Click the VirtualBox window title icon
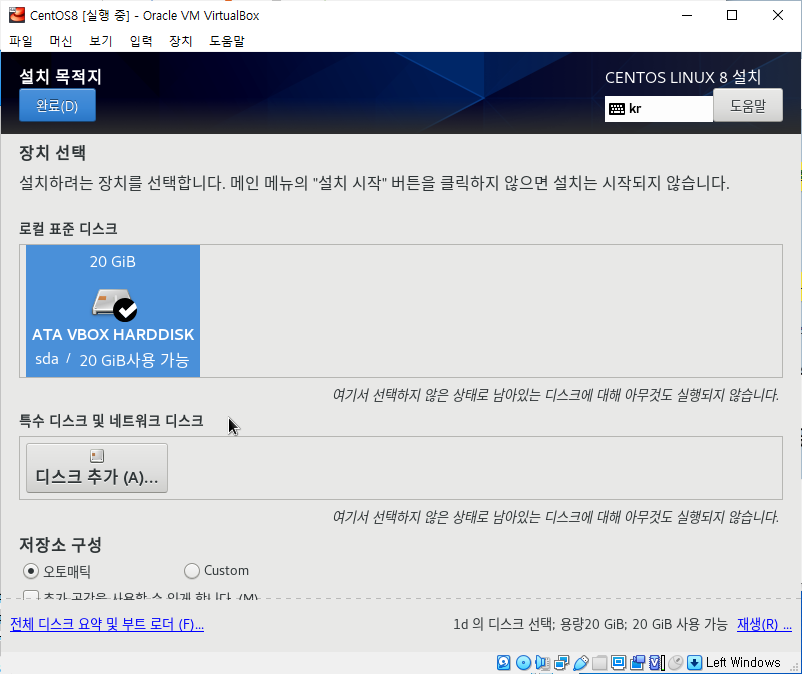Screen dimensions: 802x674 17,15
